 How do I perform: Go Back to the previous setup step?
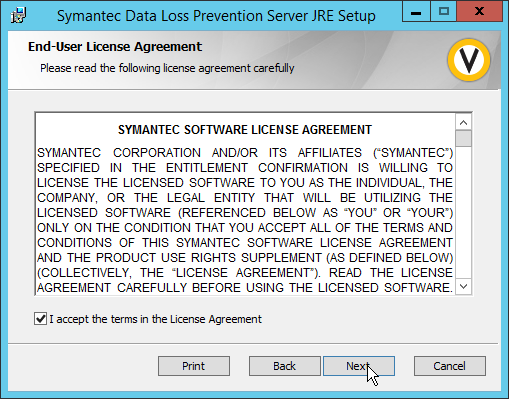pos(284,366)
